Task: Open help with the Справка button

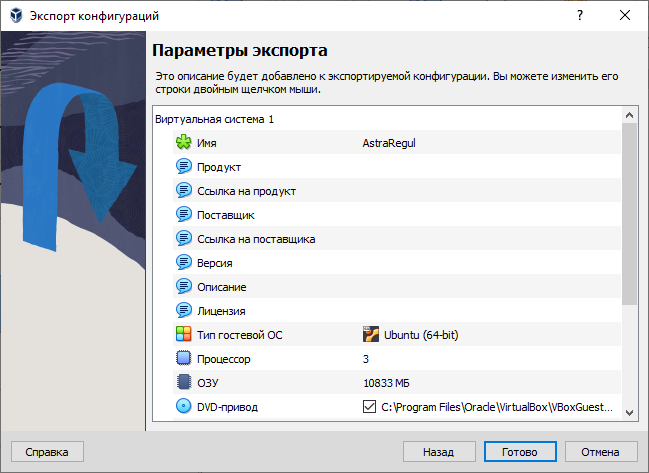Action: pyautogui.click(x=47, y=452)
